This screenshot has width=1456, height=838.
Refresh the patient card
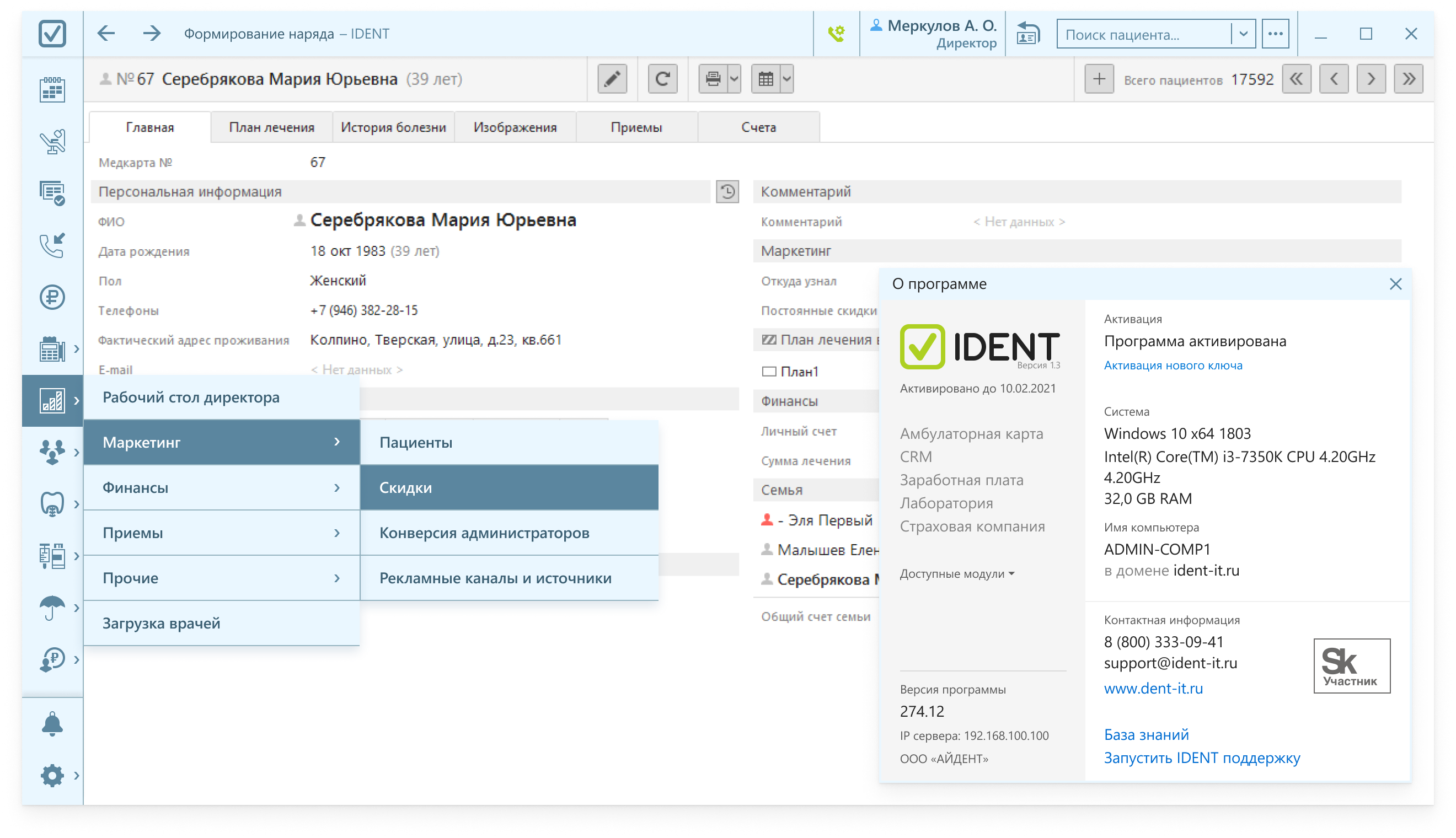[662, 79]
